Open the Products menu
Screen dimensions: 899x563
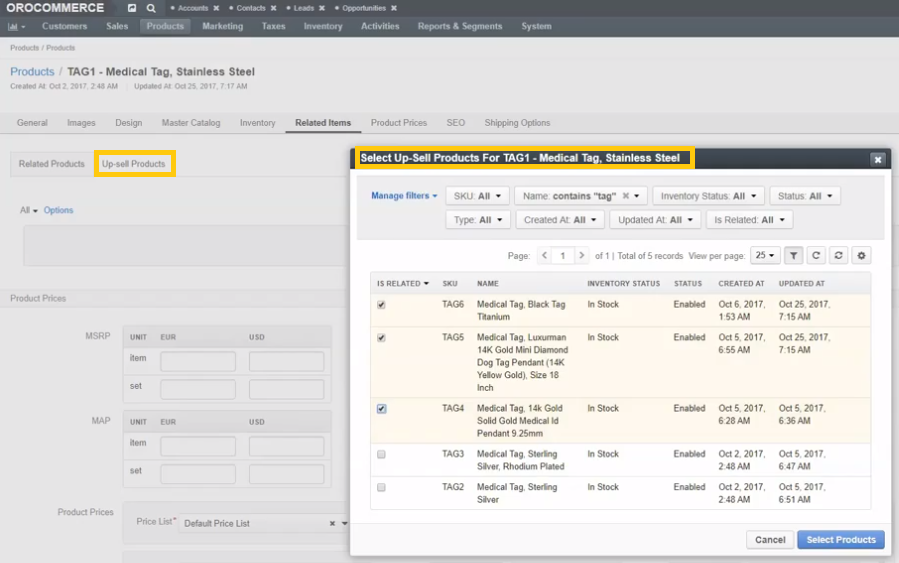(x=165, y=26)
